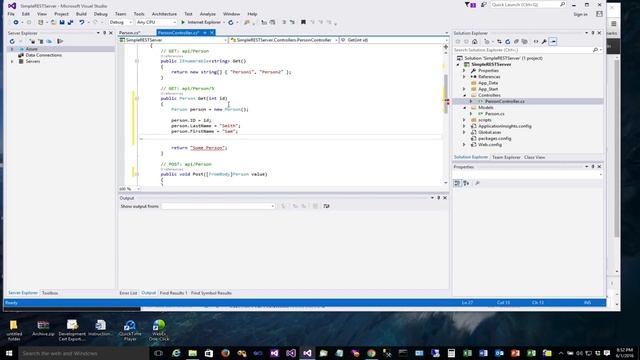
Task: Click the wrench Properties icon in Solution Explorer
Action: tap(544, 42)
